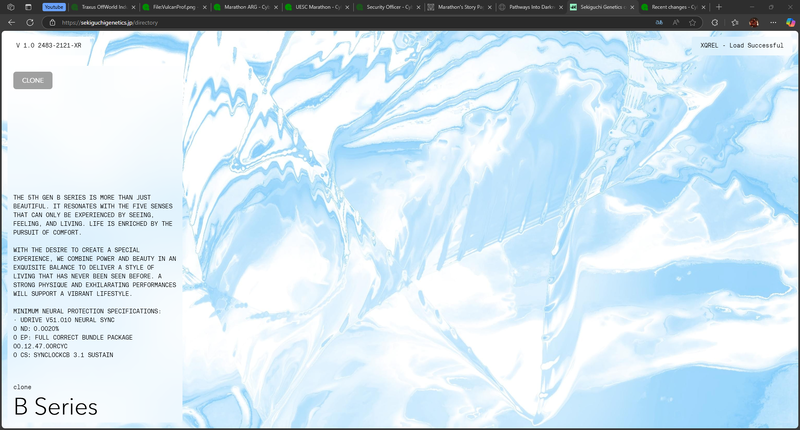This screenshot has height=430, width=800.
Task: Click the site information lock icon
Action: pos(50,22)
